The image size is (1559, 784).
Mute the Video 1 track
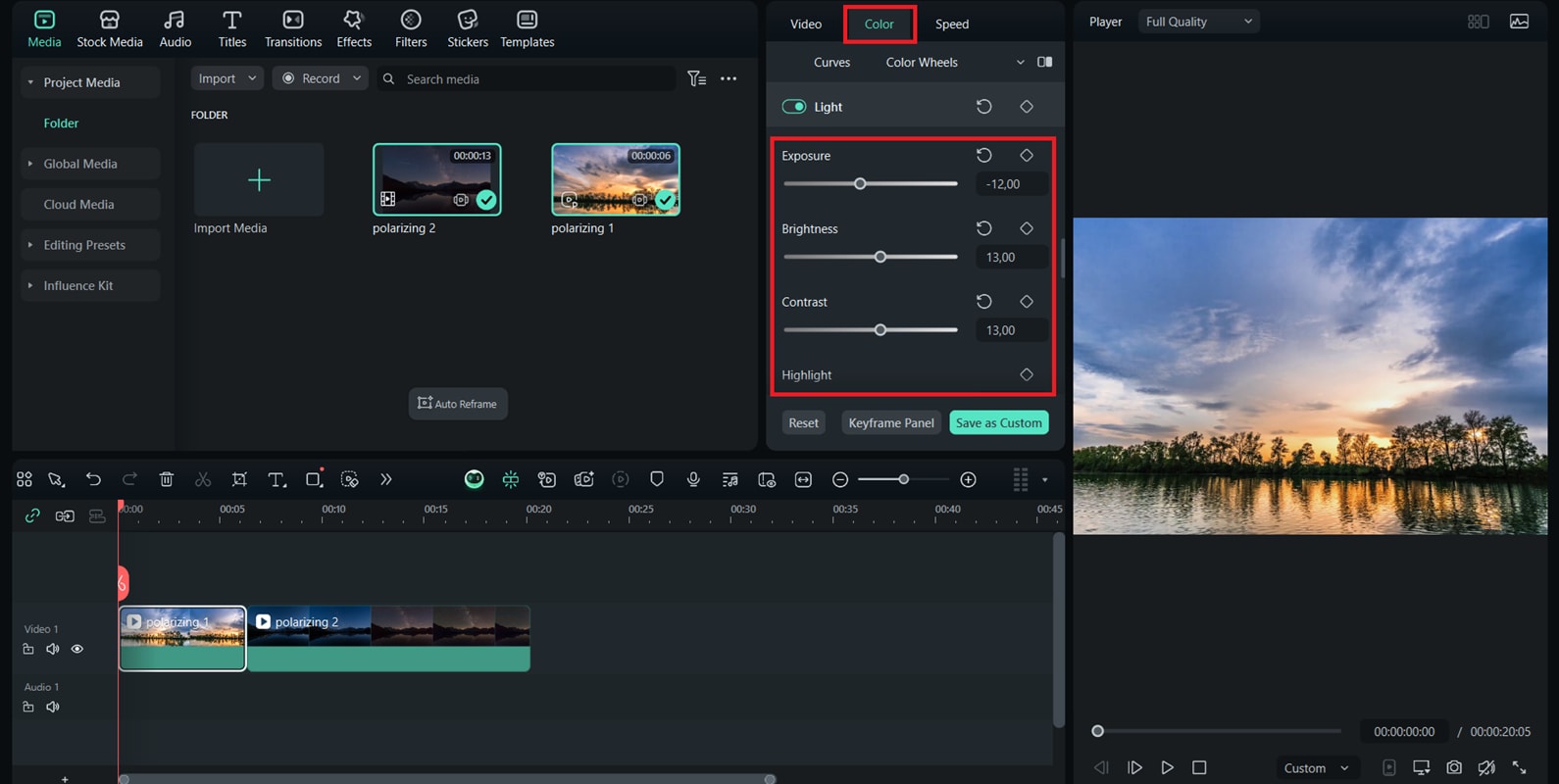[53, 649]
